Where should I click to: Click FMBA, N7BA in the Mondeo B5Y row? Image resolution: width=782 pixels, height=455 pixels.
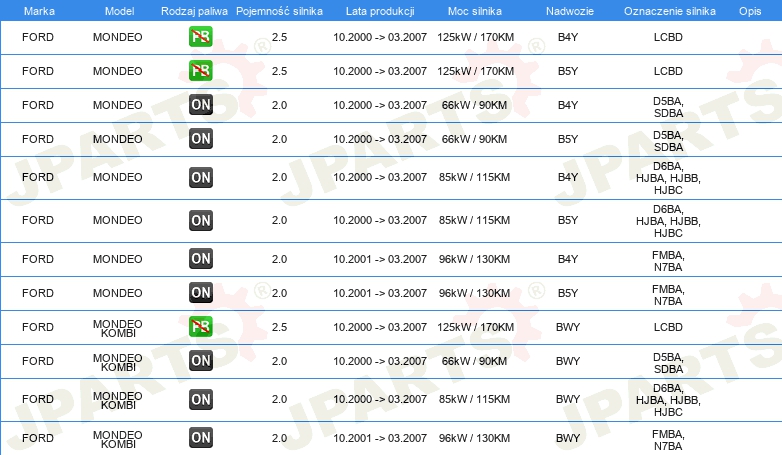click(668, 295)
